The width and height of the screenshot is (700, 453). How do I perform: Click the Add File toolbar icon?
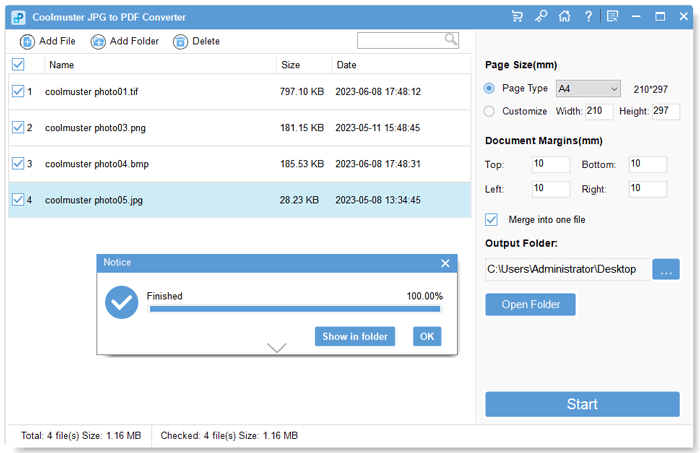[x=27, y=41]
